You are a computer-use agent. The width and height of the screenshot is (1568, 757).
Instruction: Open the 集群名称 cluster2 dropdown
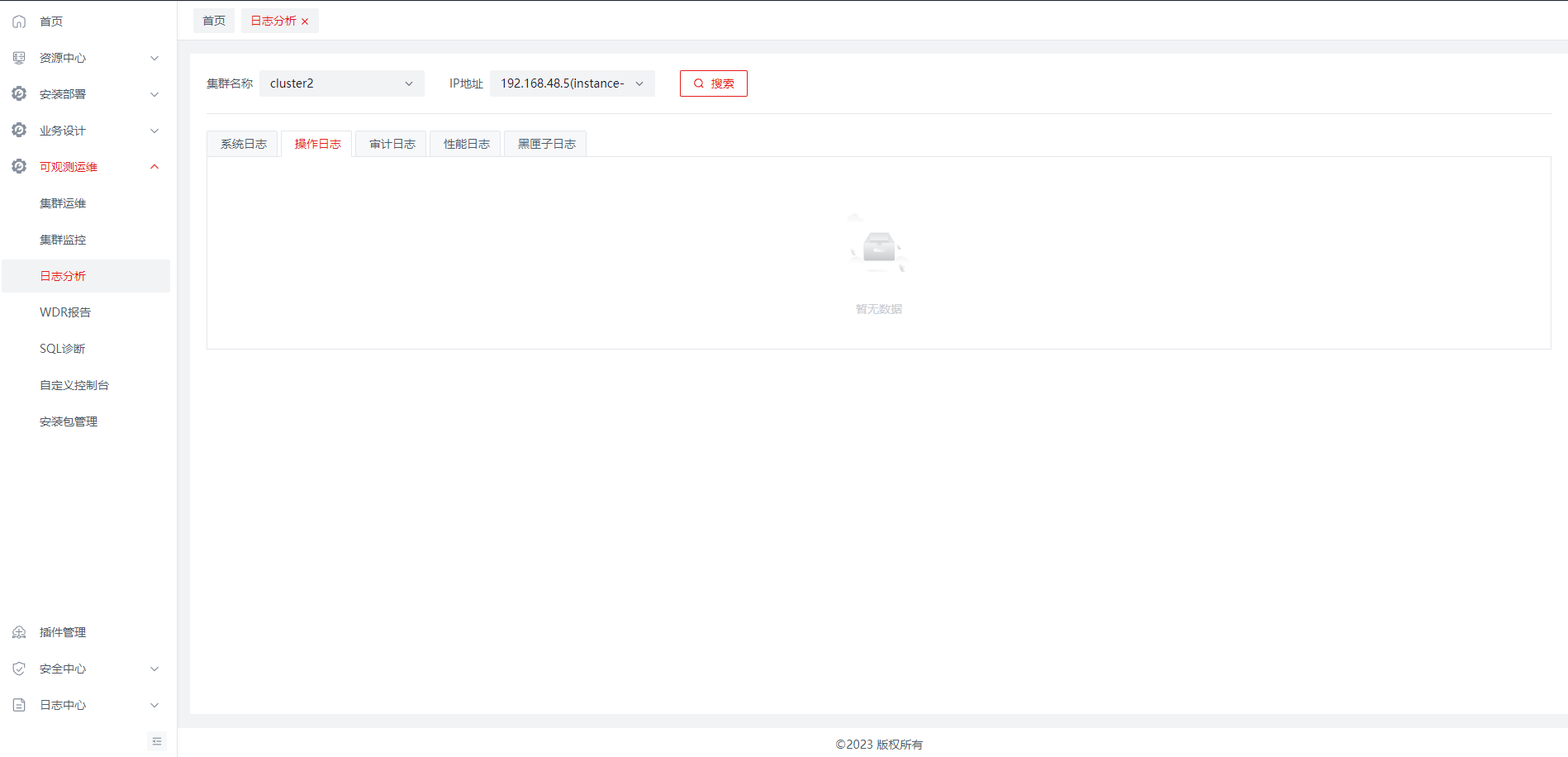[341, 83]
